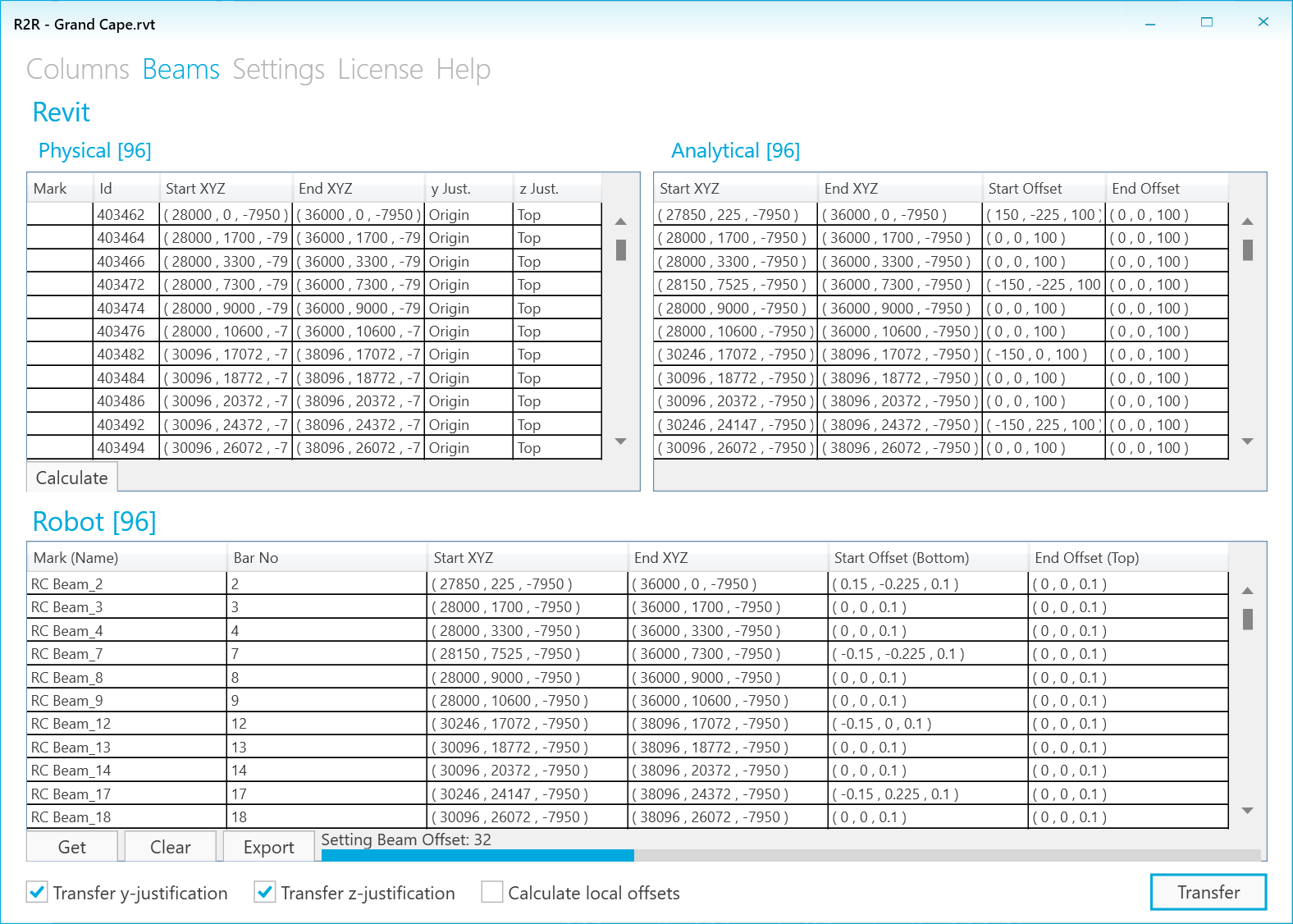Click the Analytical table scrollbar thumb
The width and height of the screenshot is (1293, 924).
click(1248, 249)
